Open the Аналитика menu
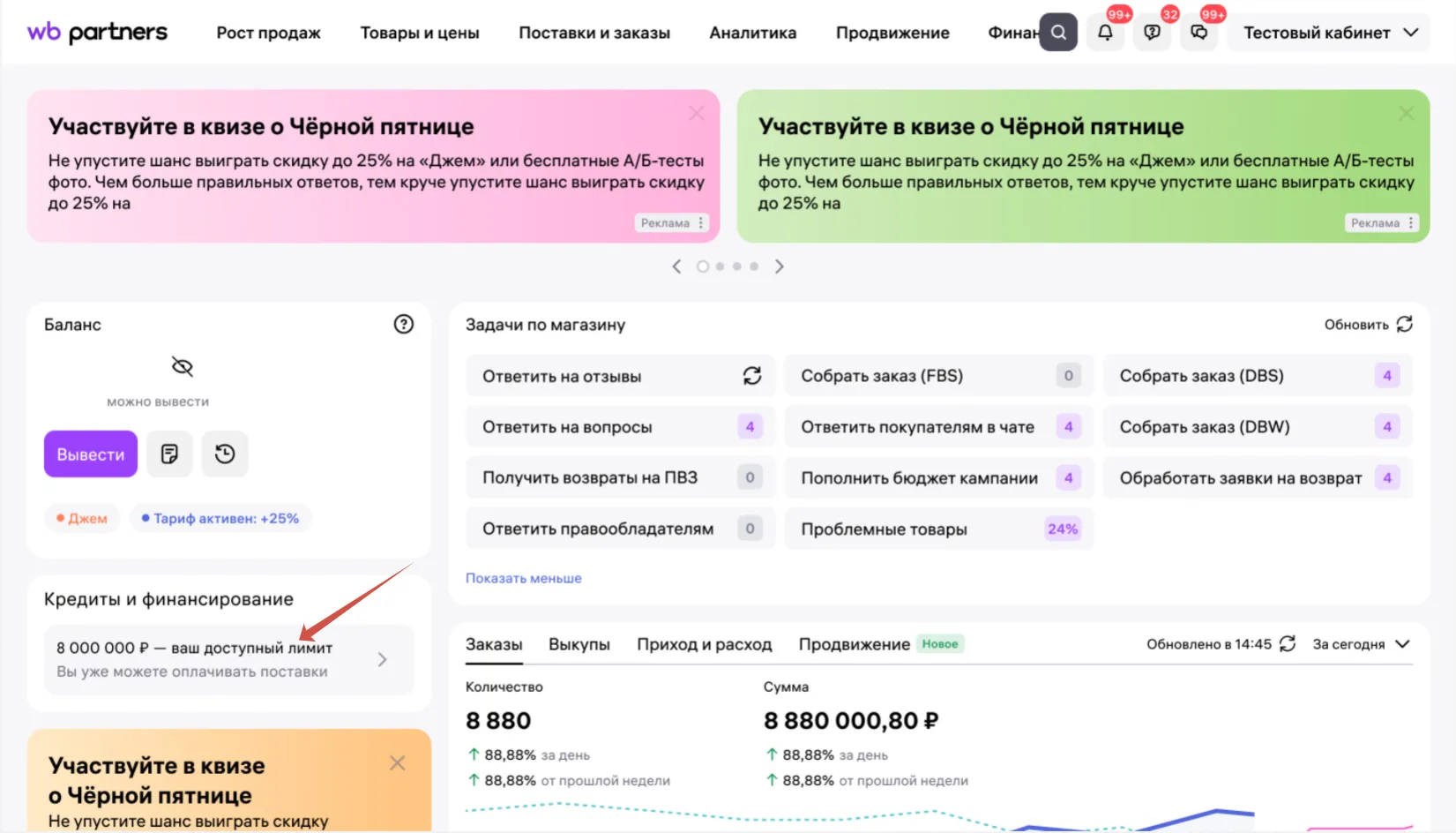 753,33
